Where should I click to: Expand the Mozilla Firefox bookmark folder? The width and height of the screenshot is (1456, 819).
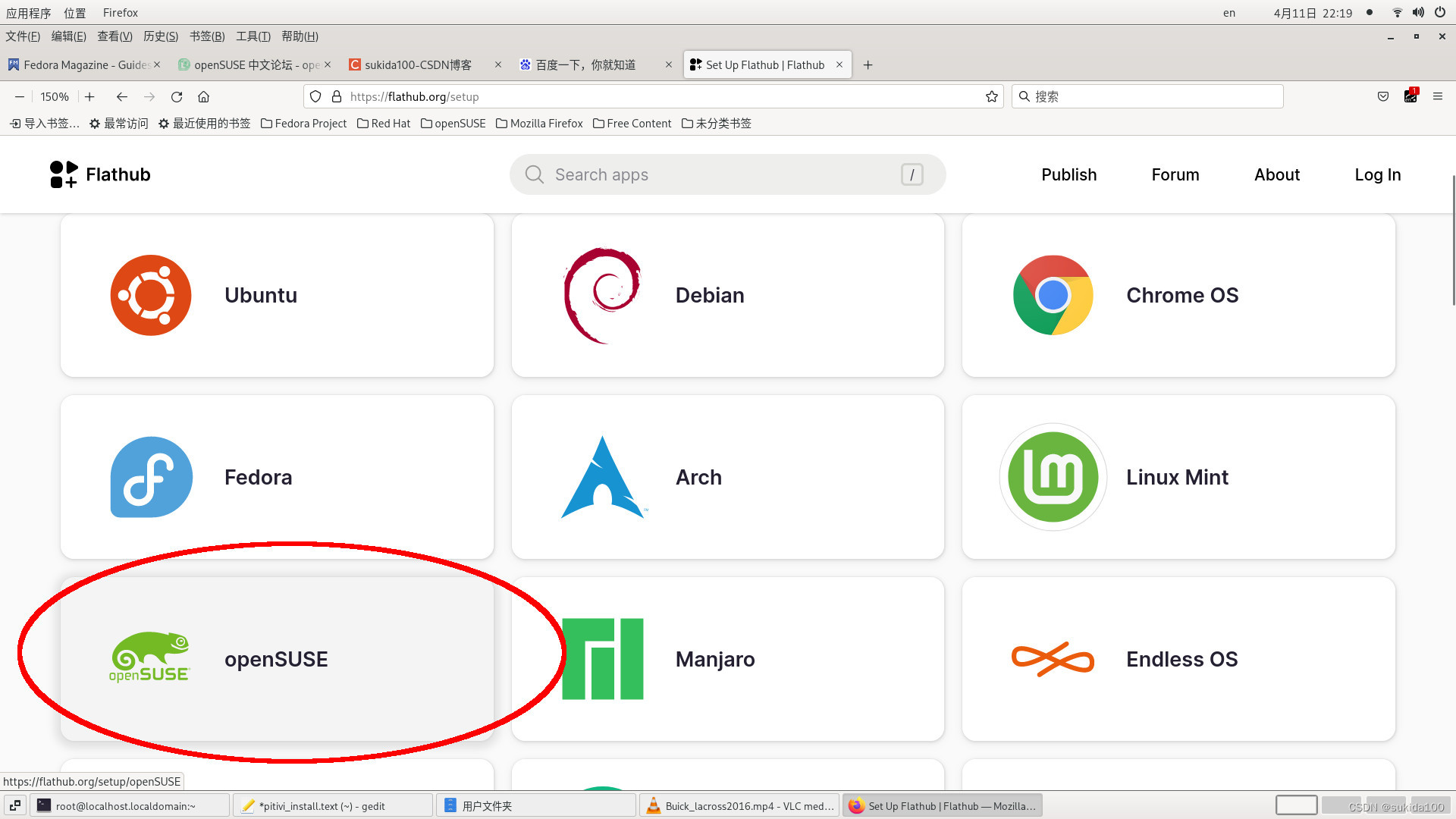click(x=538, y=123)
